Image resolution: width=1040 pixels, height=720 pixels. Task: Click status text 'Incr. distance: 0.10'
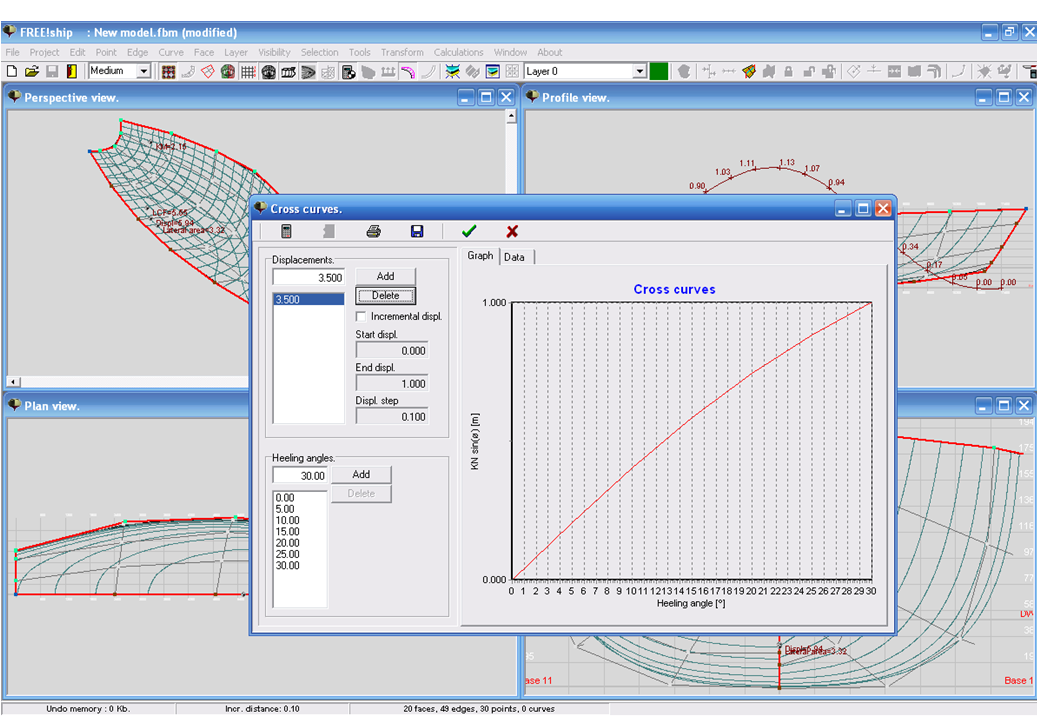point(262,709)
